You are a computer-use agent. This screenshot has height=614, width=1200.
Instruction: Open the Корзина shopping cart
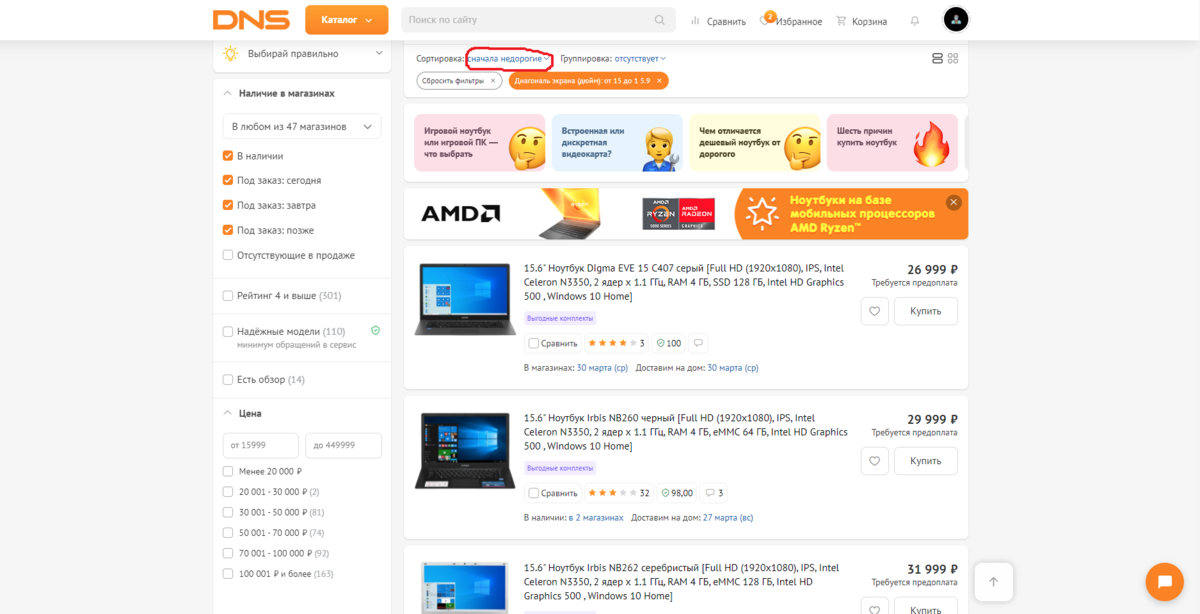tap(862, 21)
